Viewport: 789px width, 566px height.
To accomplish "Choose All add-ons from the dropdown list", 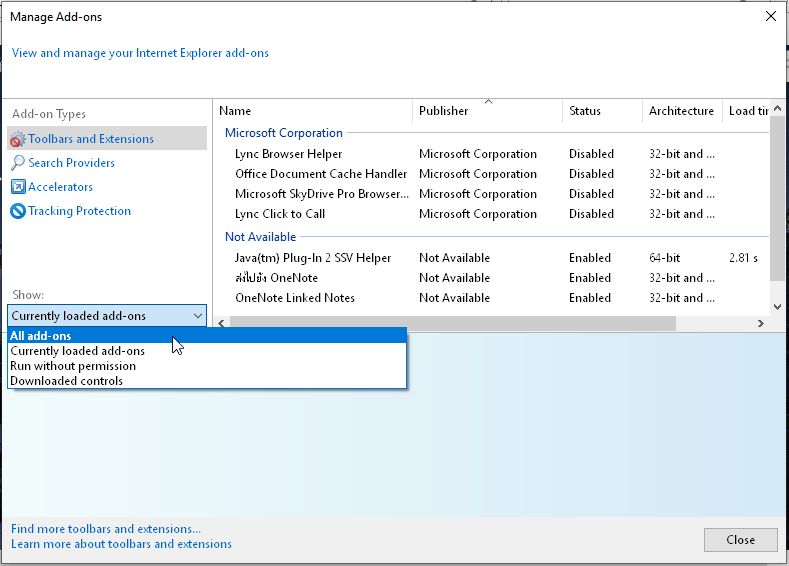I will [207, 336].
